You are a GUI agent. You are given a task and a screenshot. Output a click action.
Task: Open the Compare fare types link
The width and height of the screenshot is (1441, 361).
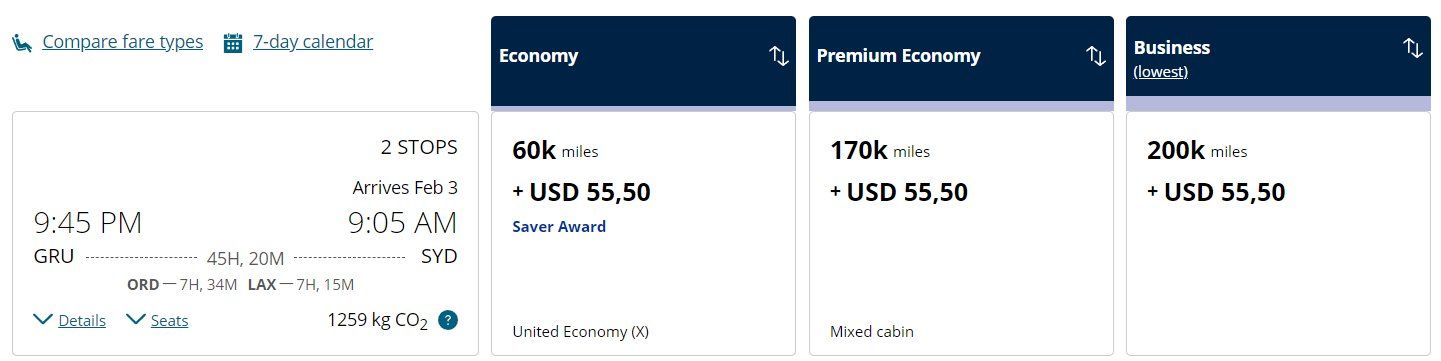[x=123, y=42]
